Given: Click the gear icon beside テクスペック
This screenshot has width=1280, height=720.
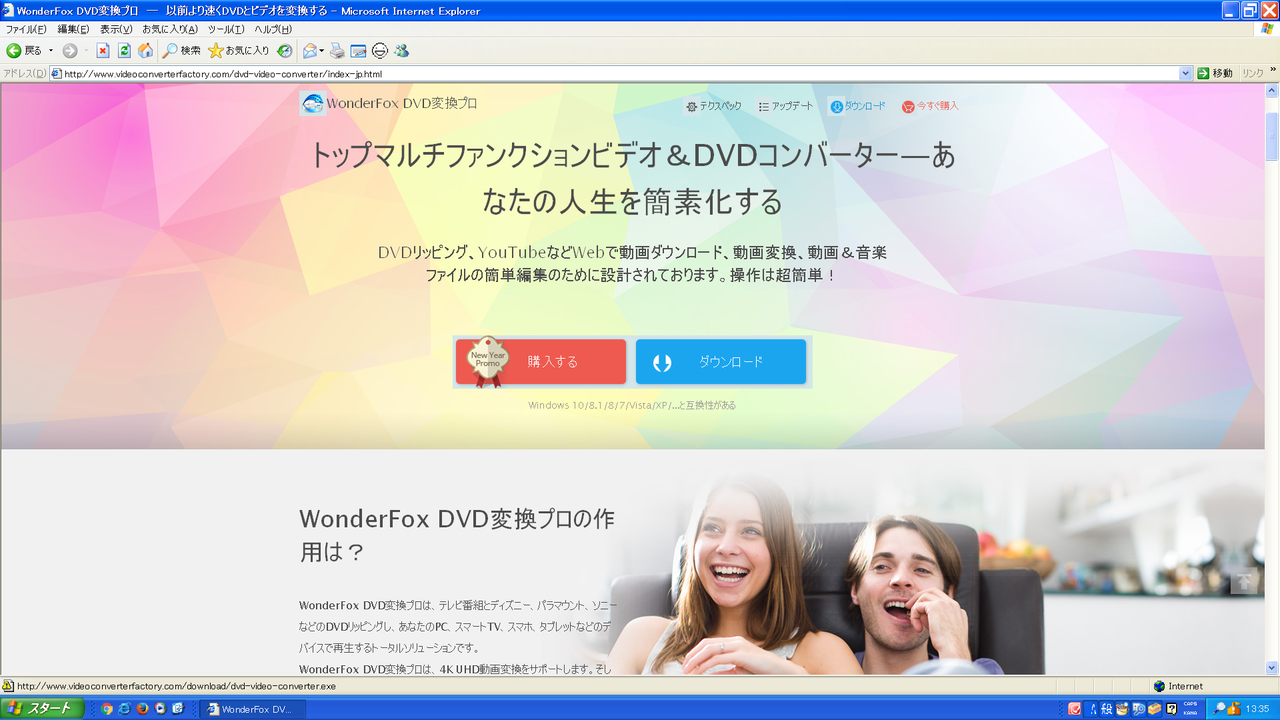Looking at the screenshot, I should (691, 106).
